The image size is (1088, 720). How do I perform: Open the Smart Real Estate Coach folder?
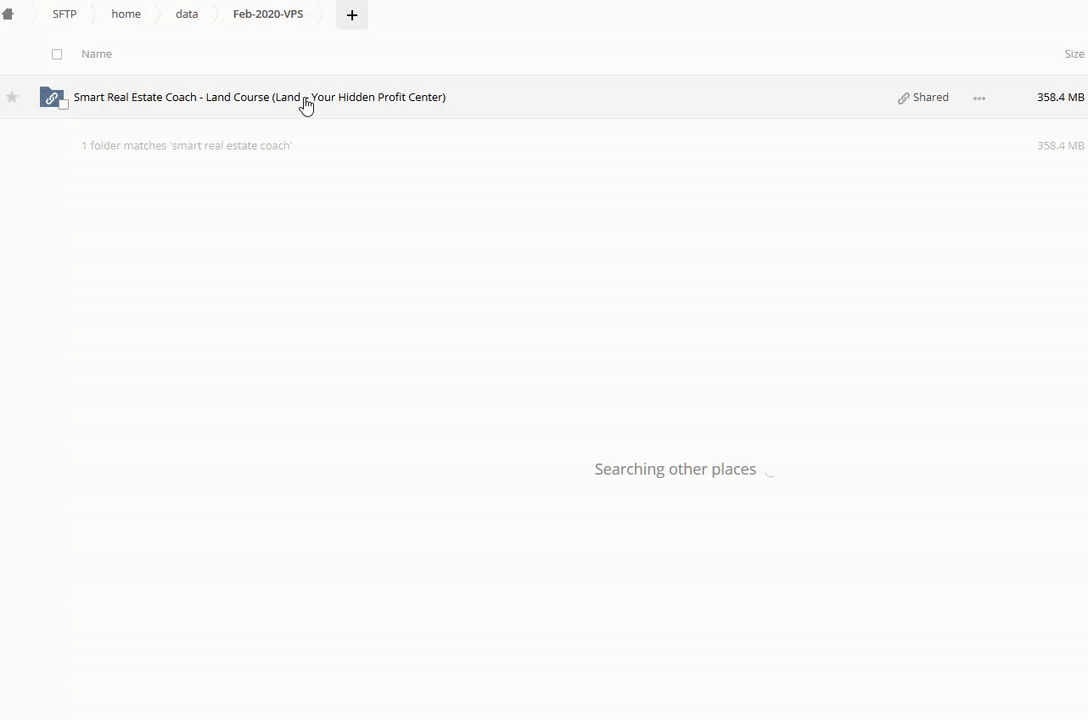click(259, 97)
